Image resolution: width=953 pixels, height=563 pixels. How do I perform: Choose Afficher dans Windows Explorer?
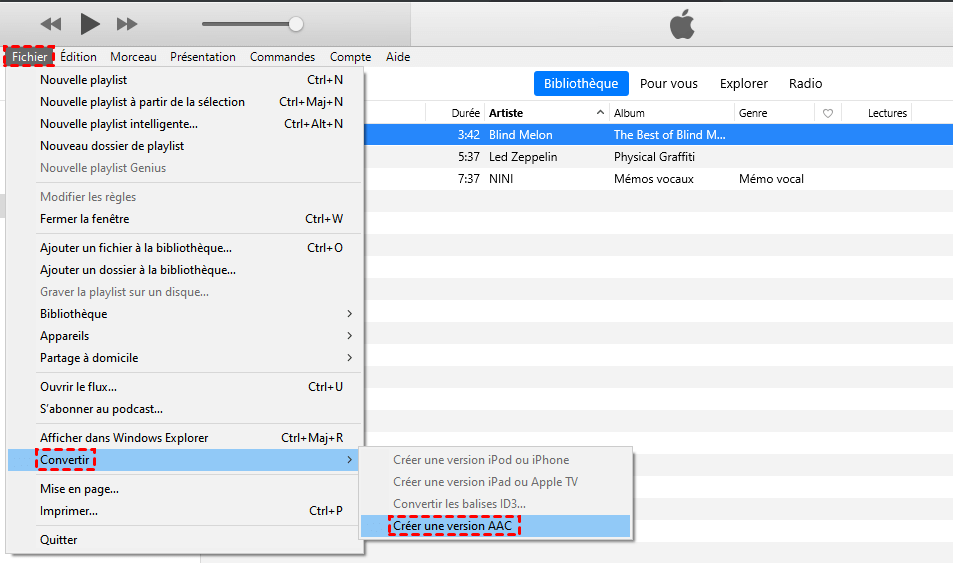(185, 438)
